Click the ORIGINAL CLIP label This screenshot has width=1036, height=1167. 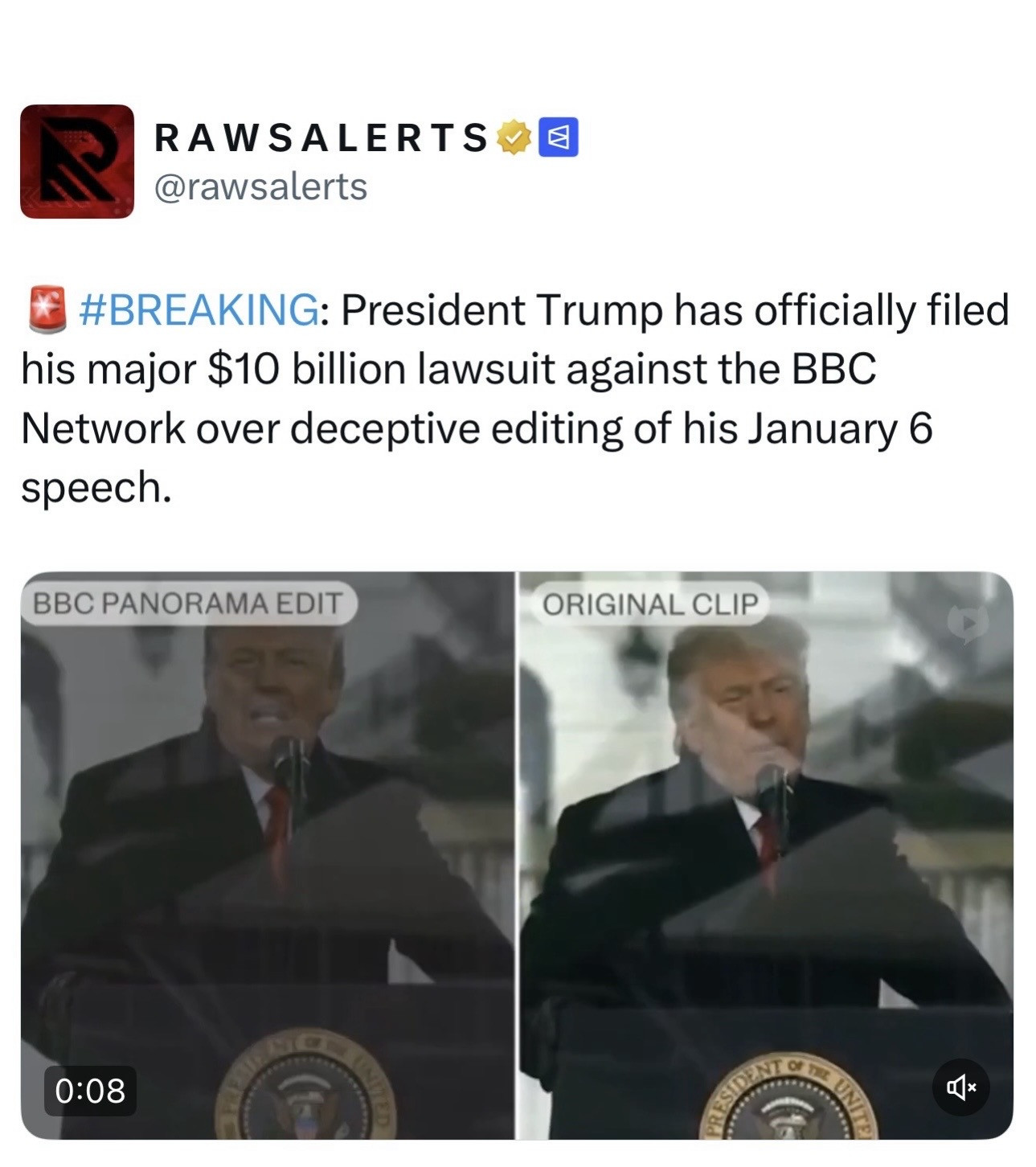point(650,604)
